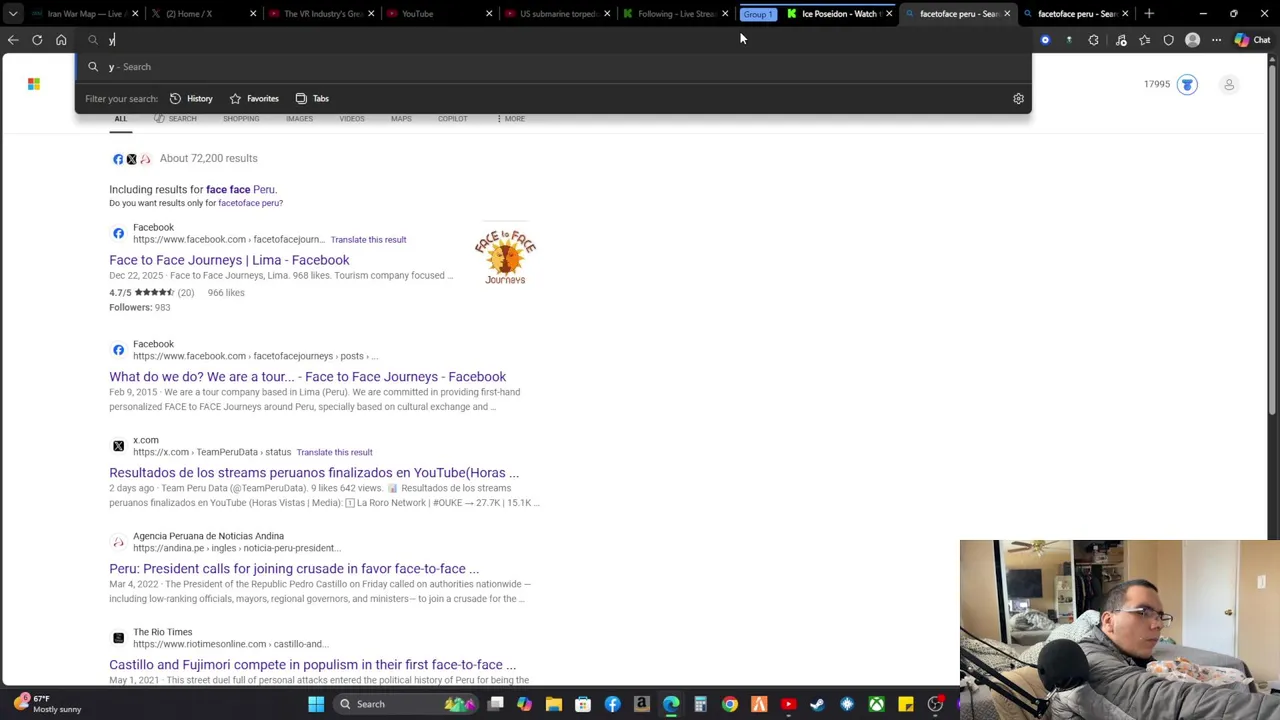Open the Favorites star list icon
Viewport: 1280px width, 720px height.
[1144, 40]
